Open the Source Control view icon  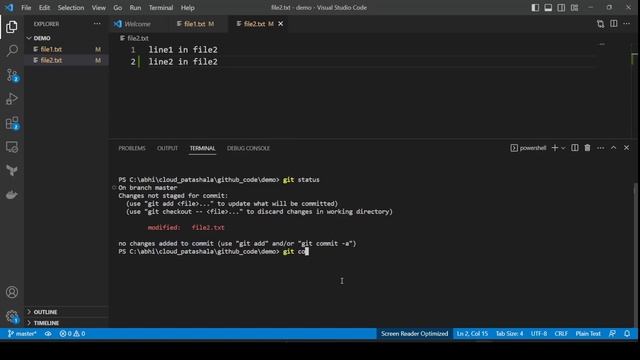tap(12, 75)
